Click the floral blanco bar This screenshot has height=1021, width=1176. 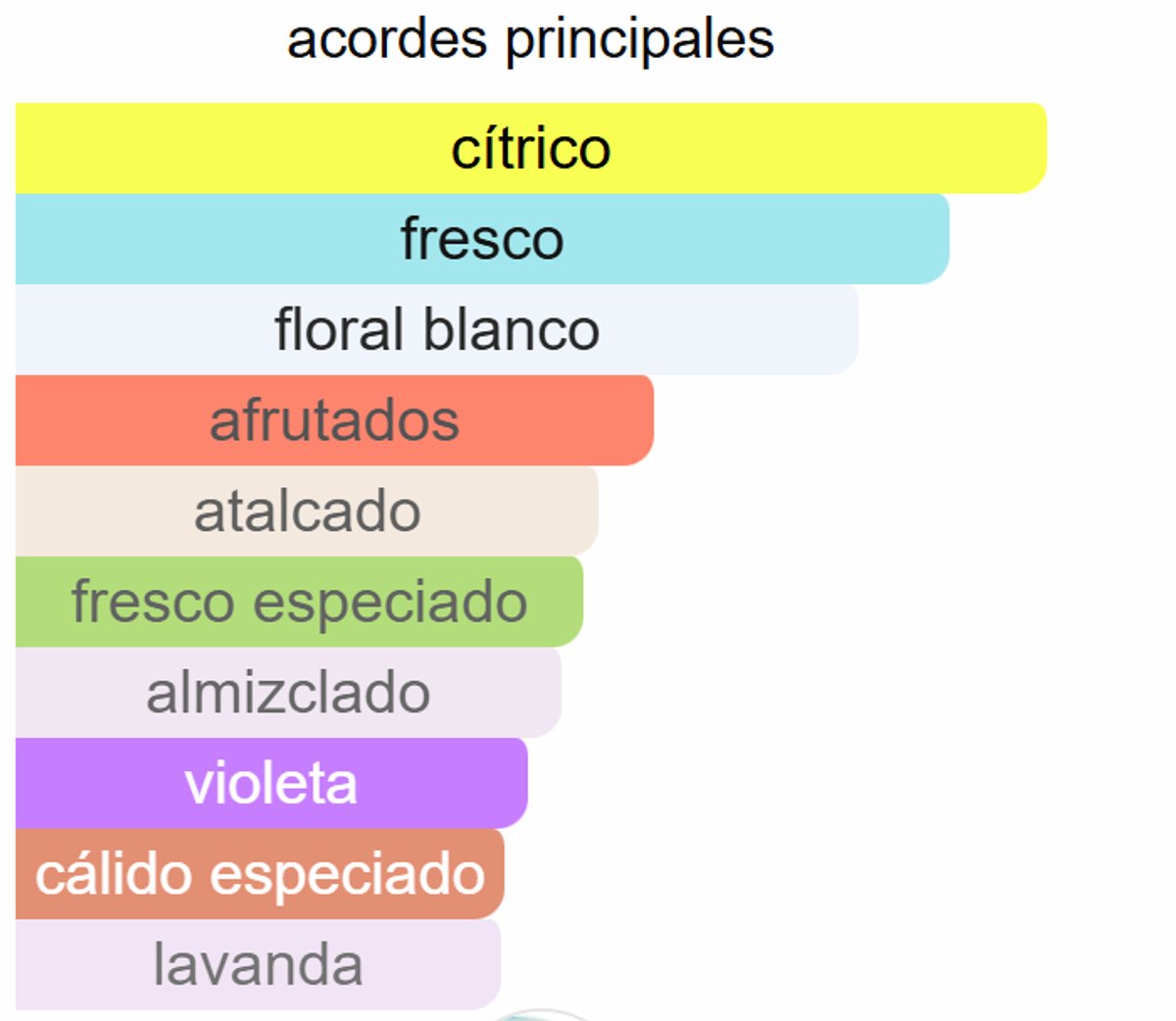(437, 330)
